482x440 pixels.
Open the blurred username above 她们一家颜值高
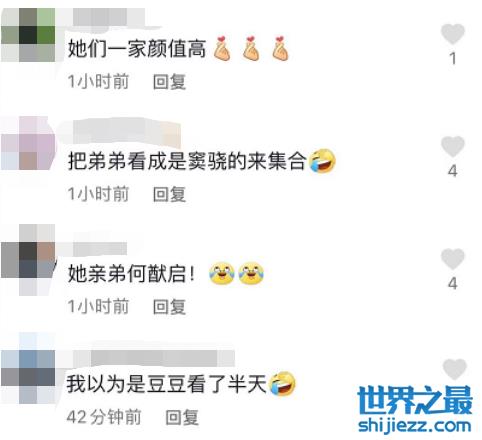108,17
